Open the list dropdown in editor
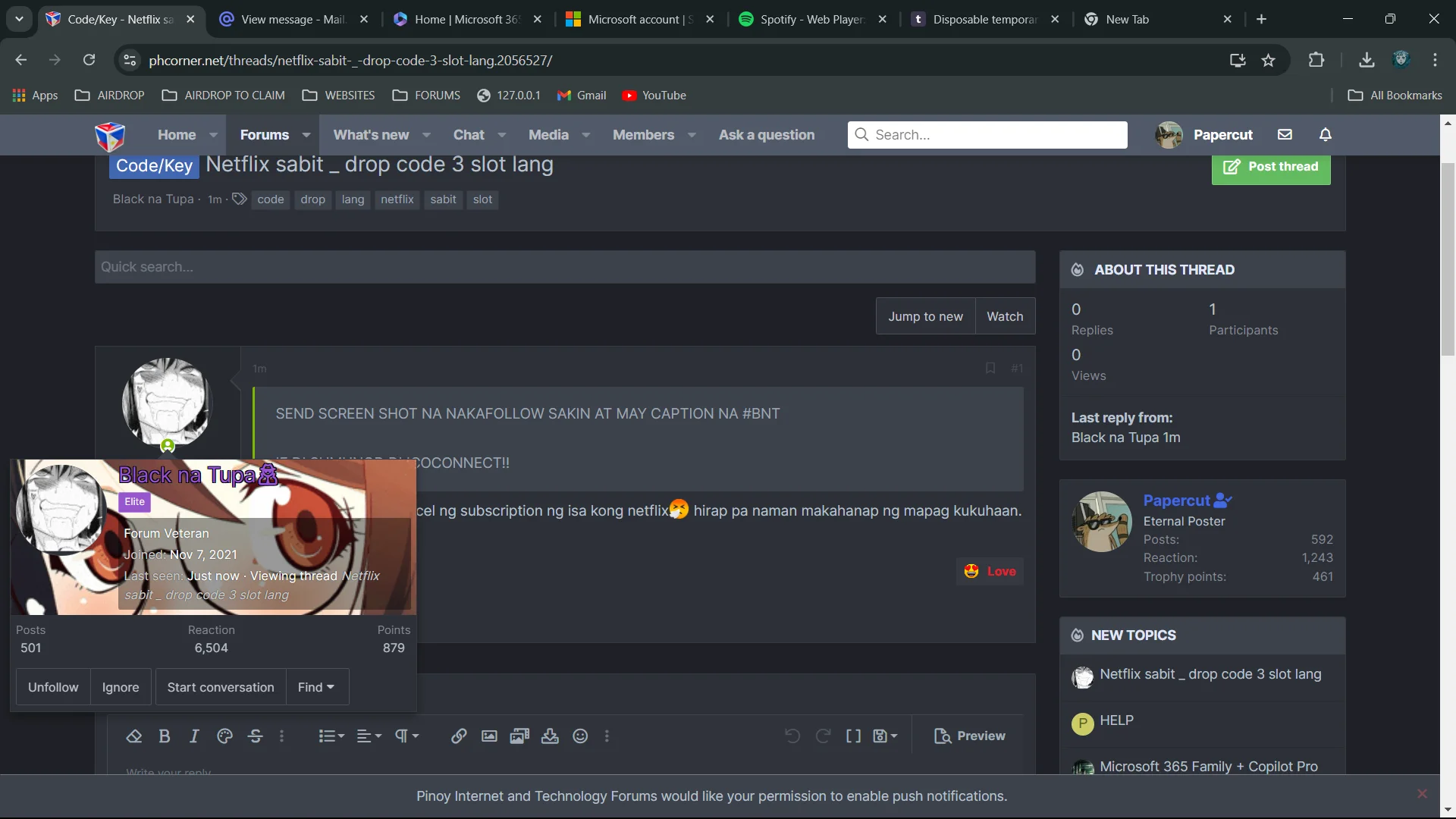 click(x=331, y=736)
